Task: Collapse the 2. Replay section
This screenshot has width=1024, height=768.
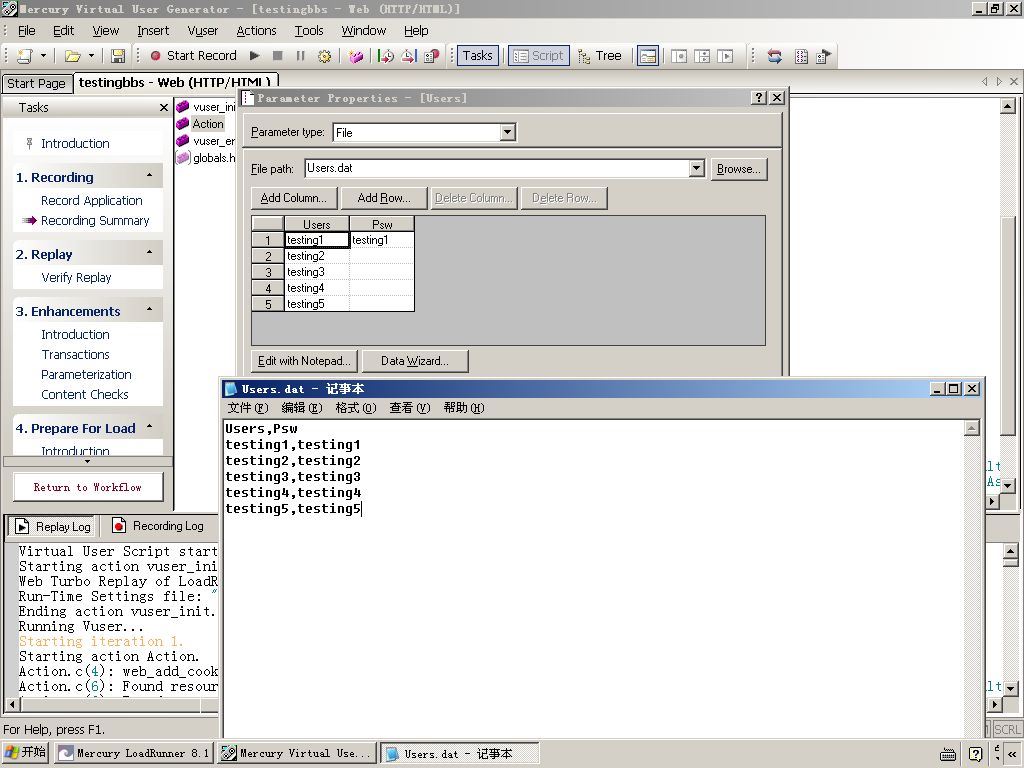Action: (x=150, y=252)
